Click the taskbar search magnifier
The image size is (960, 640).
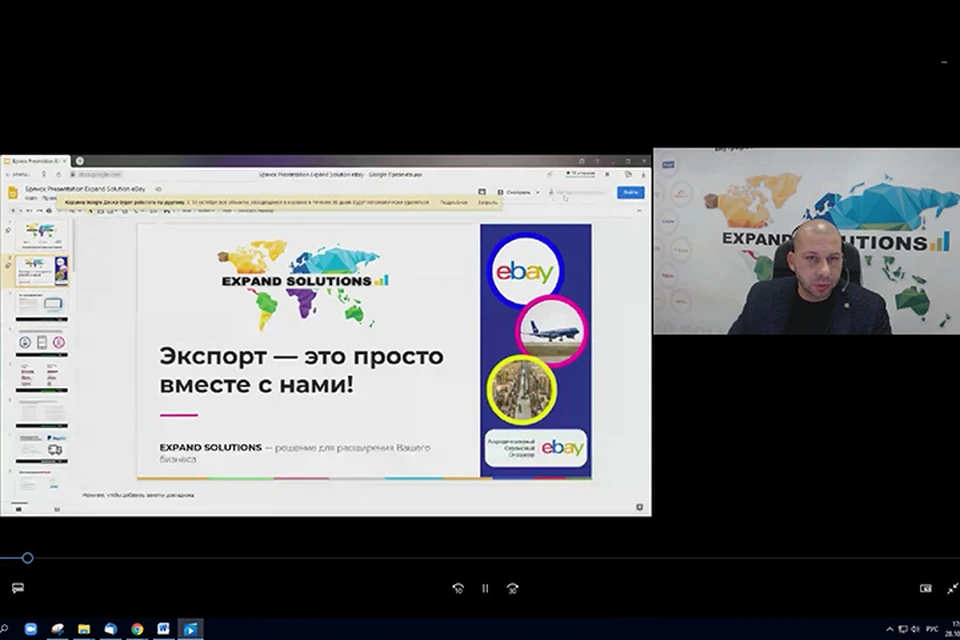coord(4,629)
